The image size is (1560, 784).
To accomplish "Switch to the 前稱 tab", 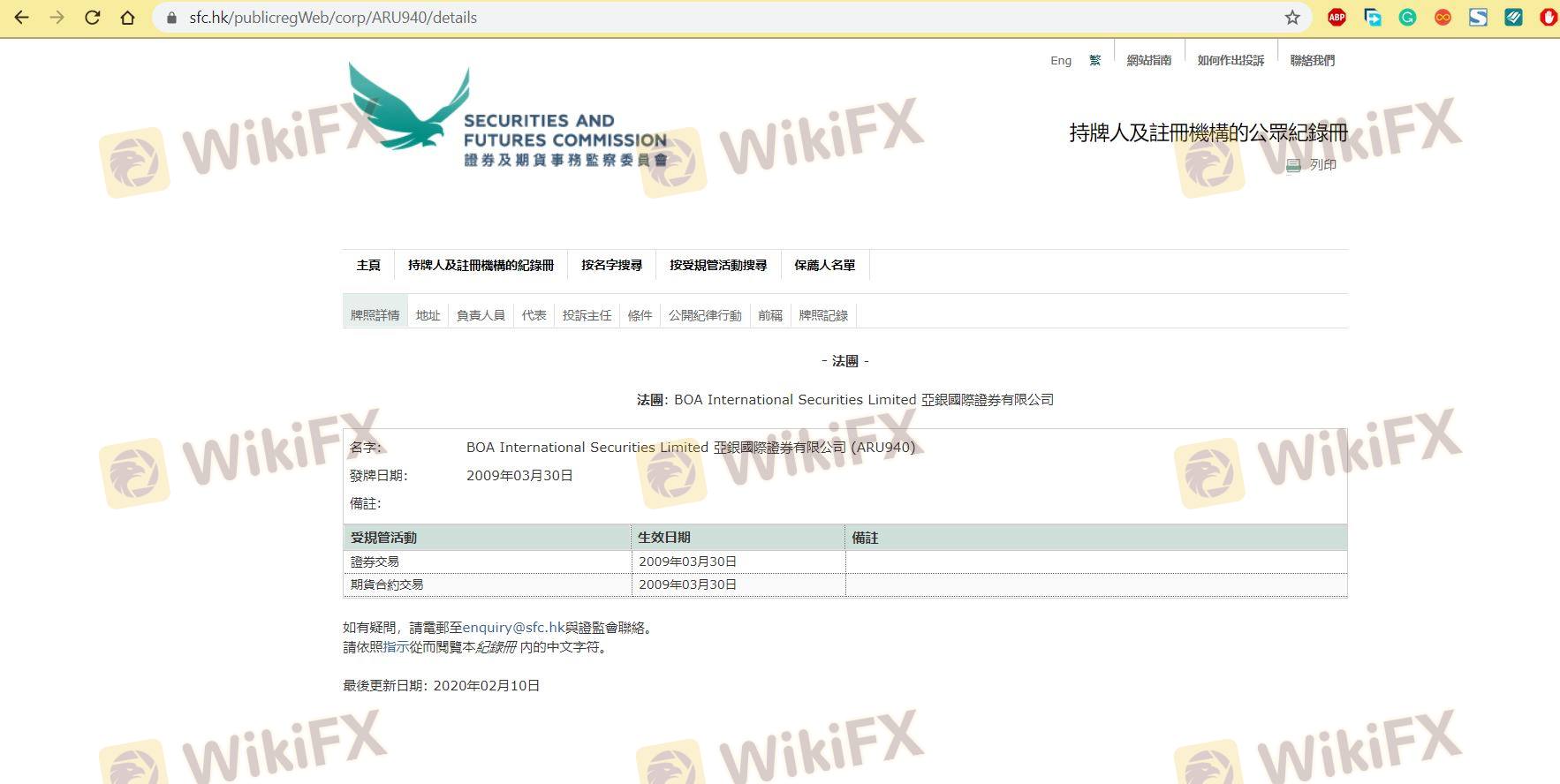I will point(770,315).
